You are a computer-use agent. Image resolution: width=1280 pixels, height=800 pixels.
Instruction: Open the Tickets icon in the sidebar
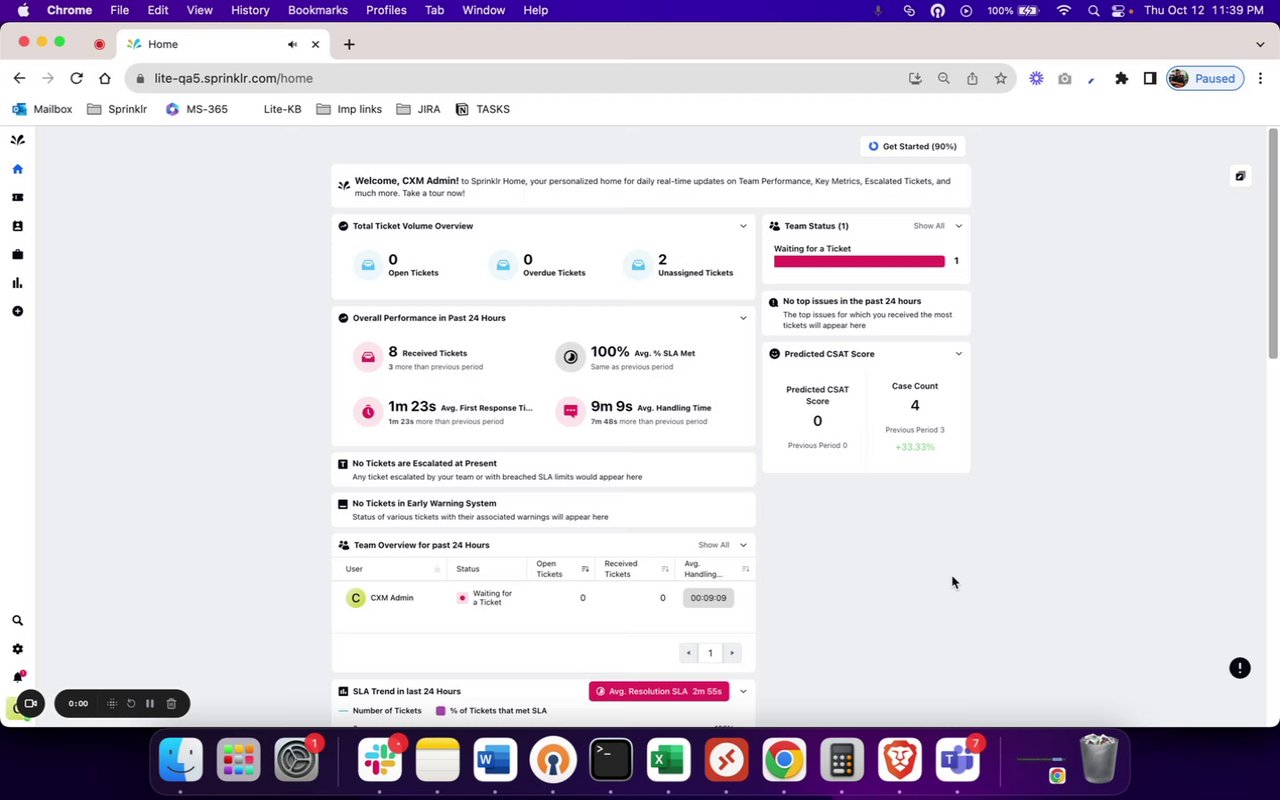point(17,197)
